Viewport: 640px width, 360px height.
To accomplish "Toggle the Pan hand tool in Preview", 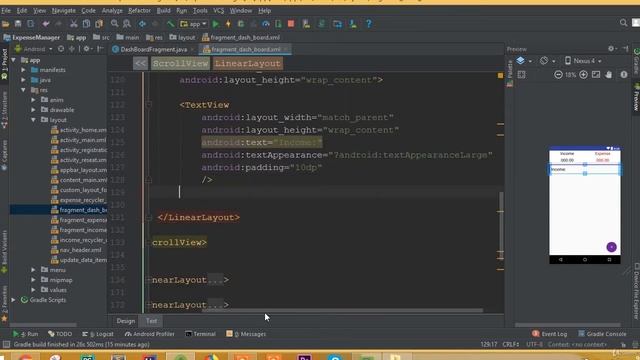I will [609, 75].
